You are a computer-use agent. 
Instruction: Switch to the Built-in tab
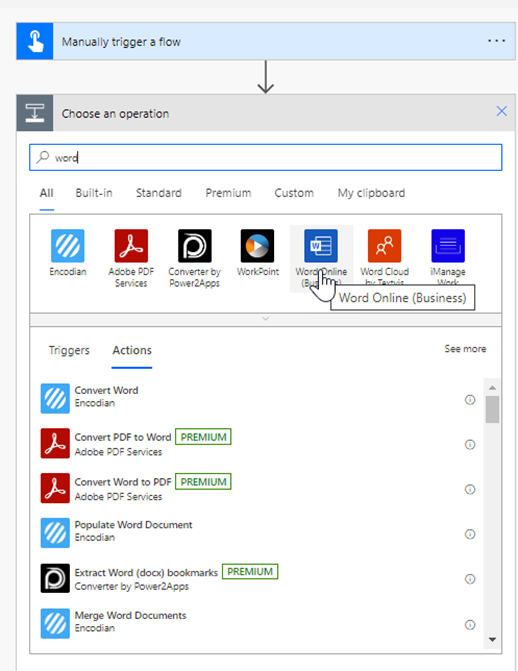tap(94, 193)
